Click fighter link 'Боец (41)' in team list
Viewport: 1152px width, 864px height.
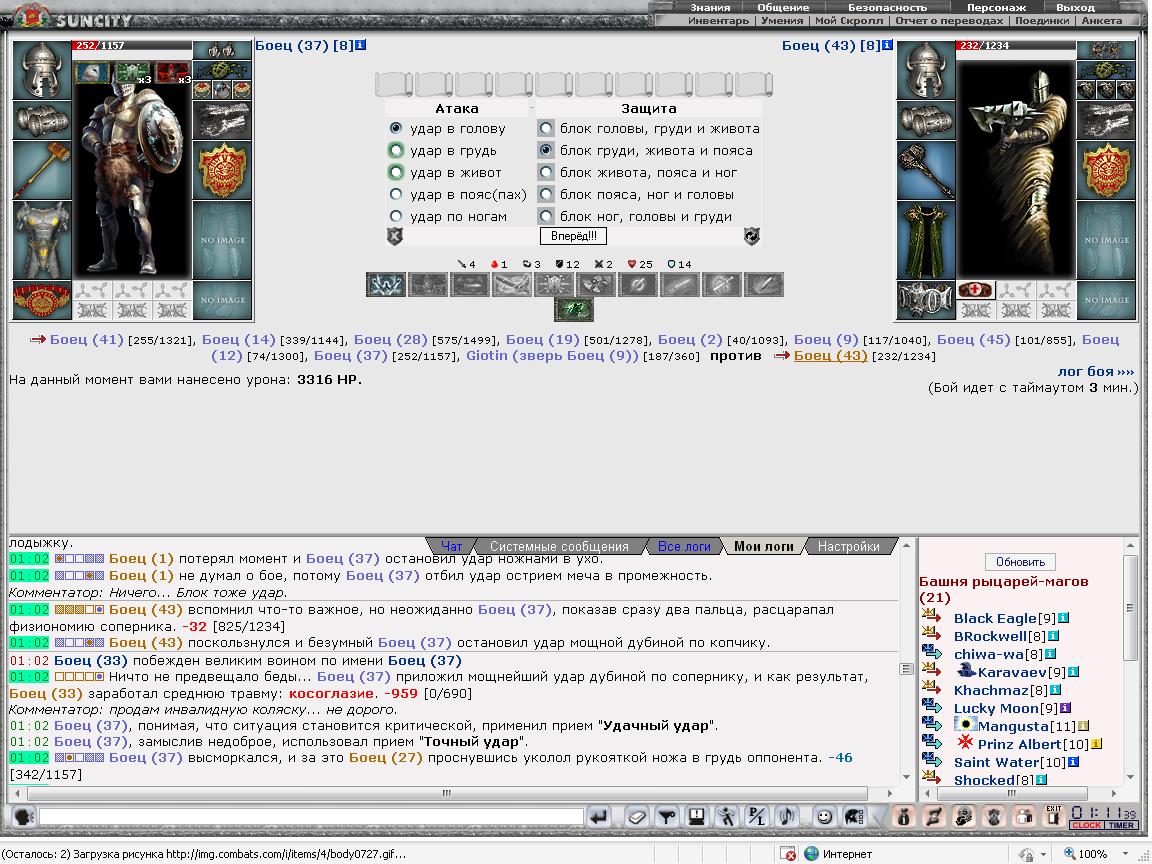(x=87, y=339)
